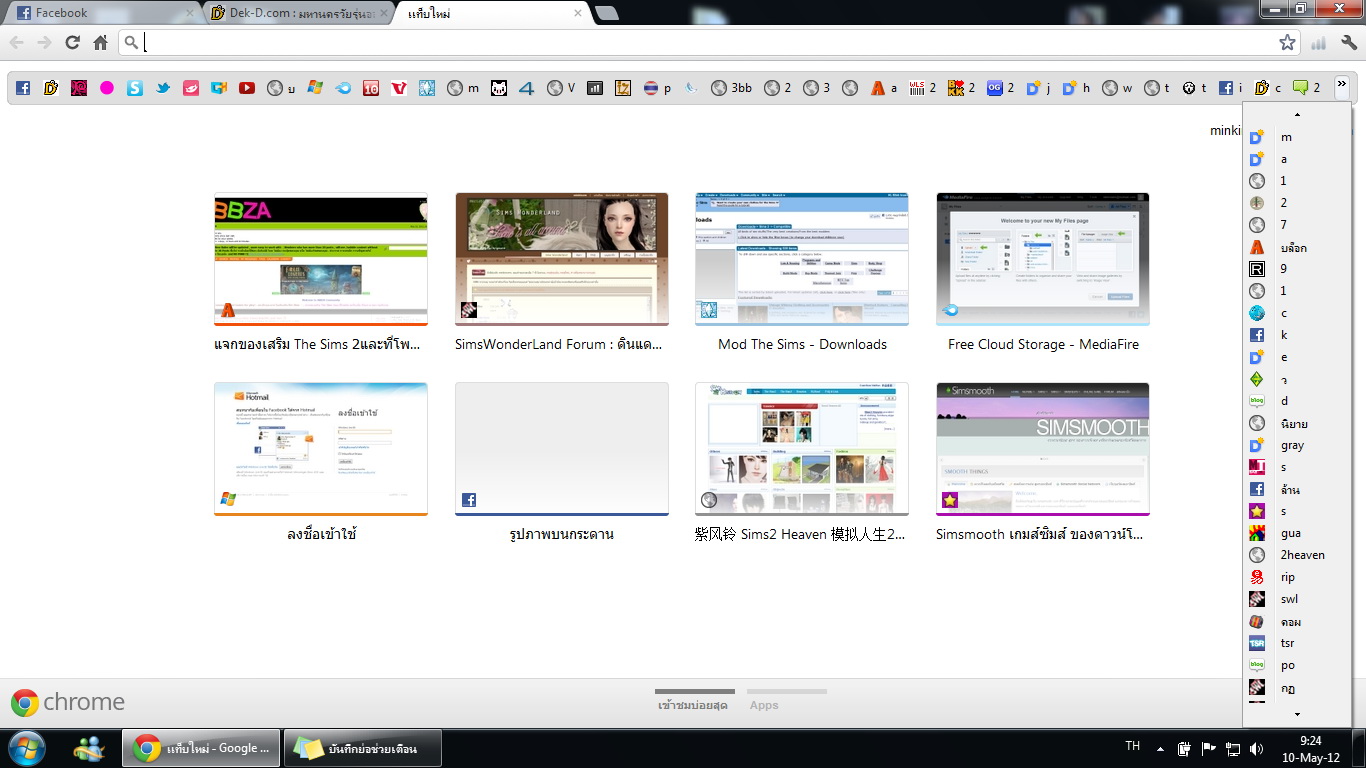Choose the 2heaven bookmark in overflow list
1366x768 pixels.
click(x=1296, y=555)
